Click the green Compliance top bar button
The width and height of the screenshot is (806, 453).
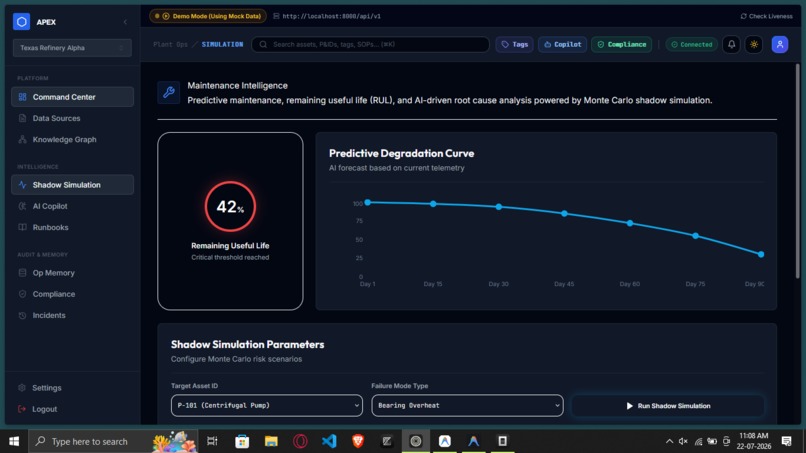621,44
